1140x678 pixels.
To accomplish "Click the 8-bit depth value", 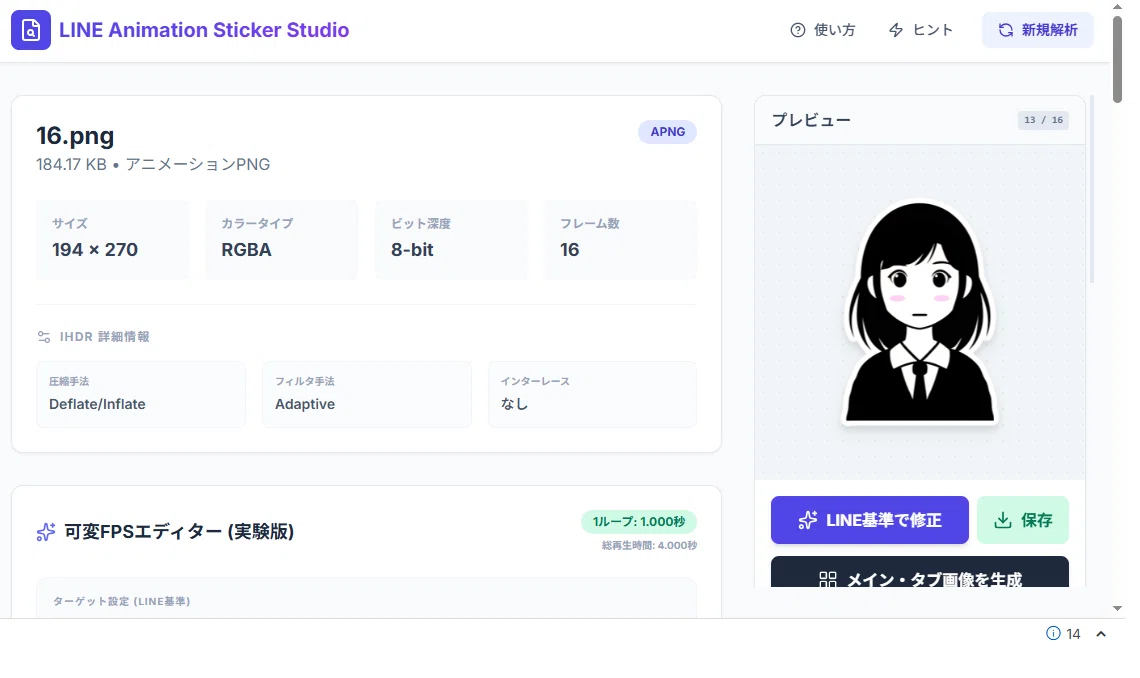I will pyautogui.click(x=412, y=249).
